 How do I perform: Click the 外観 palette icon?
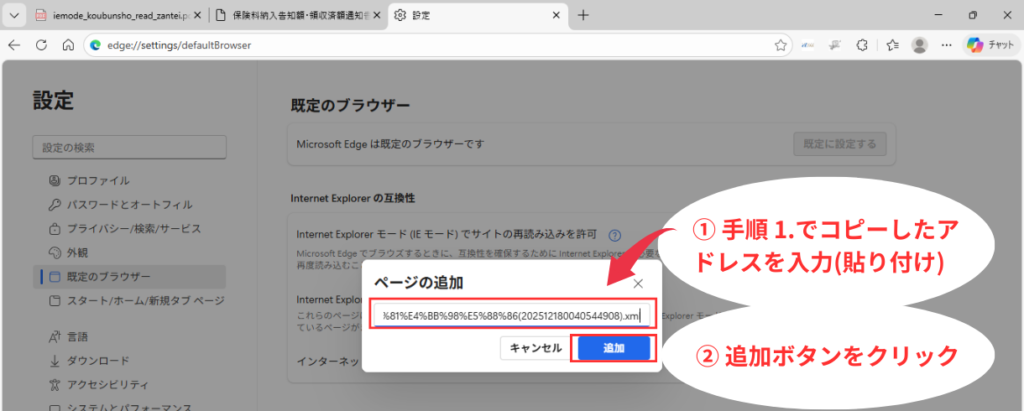[55, 252]
